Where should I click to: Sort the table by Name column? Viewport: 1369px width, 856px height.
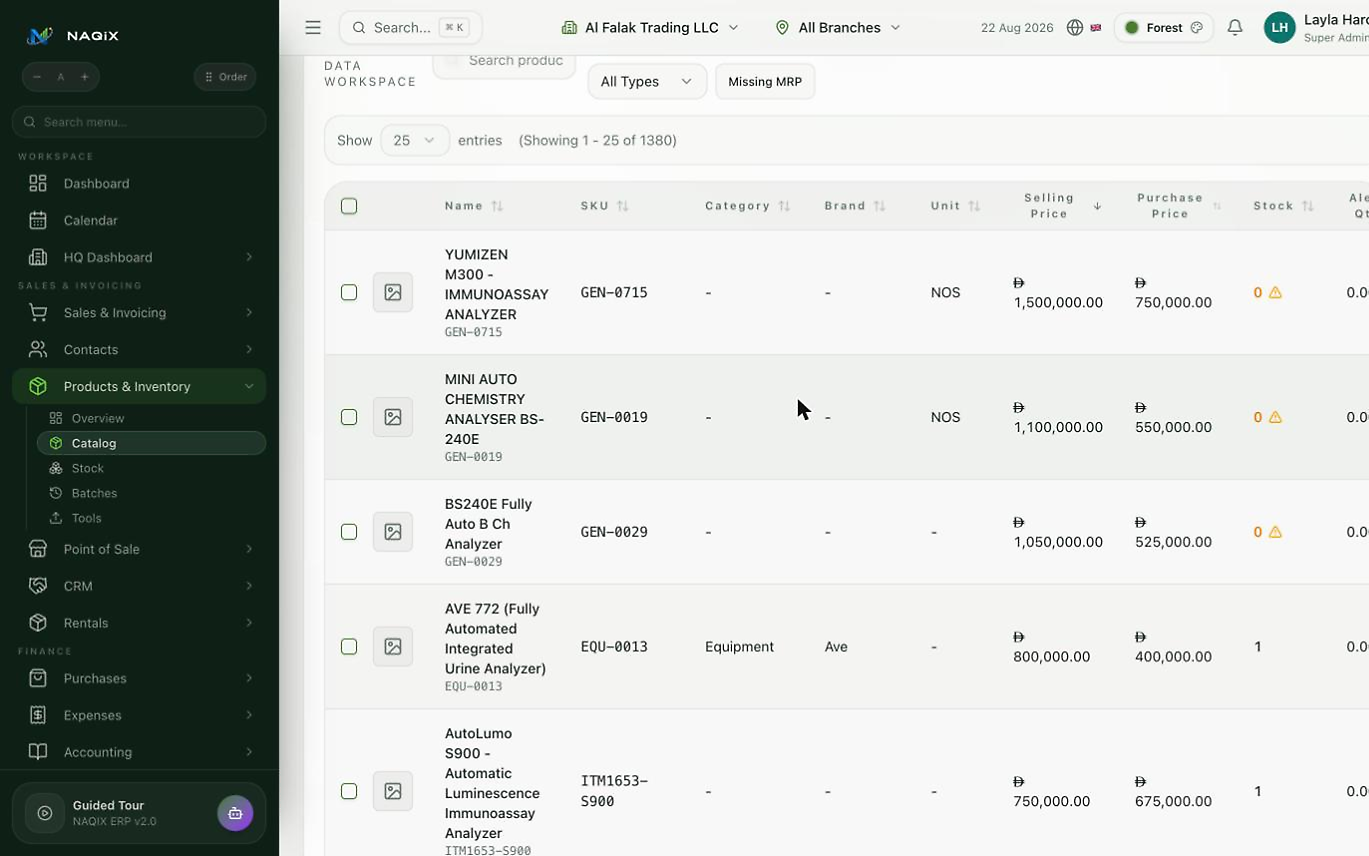tap(474, 206)
